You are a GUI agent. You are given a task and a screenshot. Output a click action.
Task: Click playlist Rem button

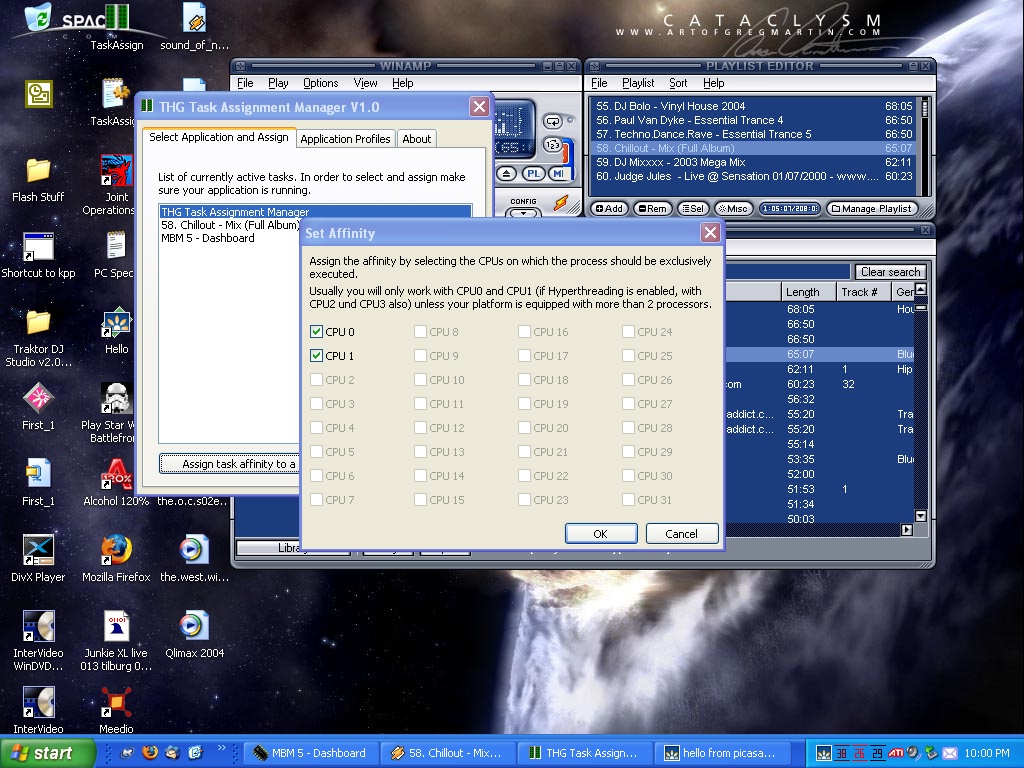tap(652, 209)
